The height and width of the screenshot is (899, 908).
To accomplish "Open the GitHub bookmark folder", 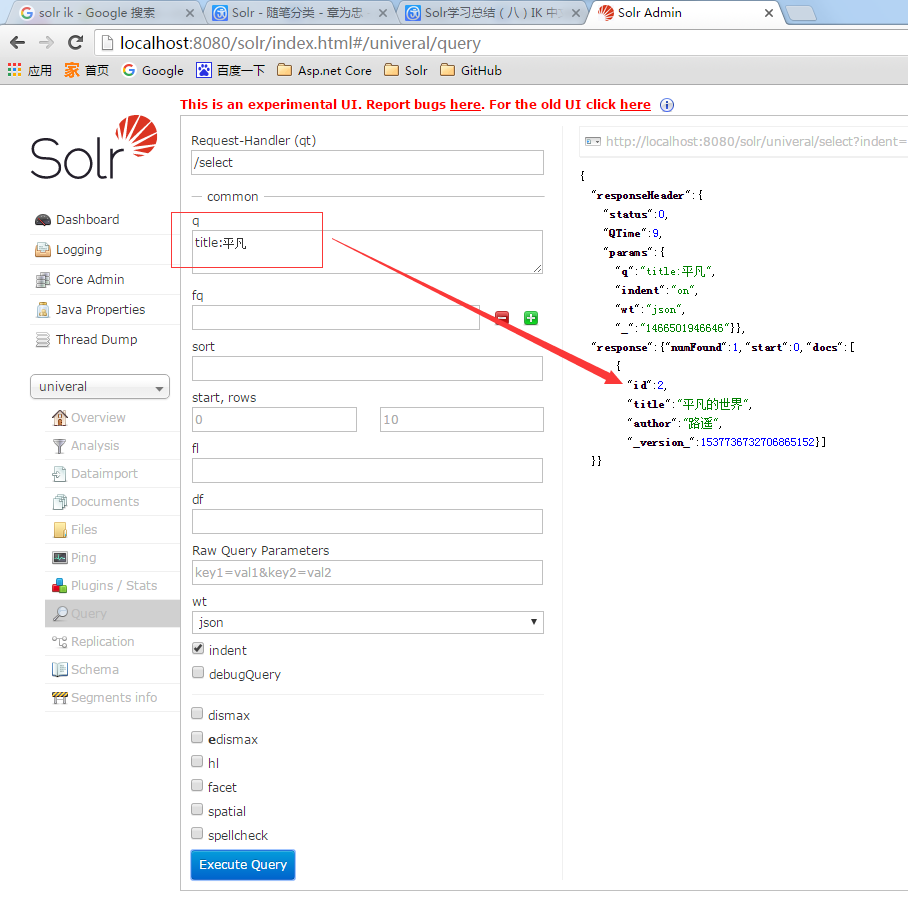I will [x=471, y=71].
